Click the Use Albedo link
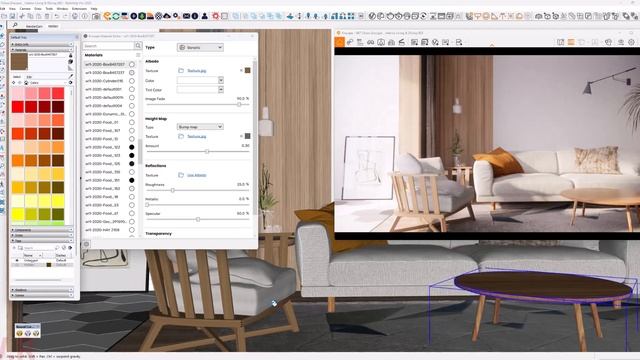640x360 pixels. [197, 175]
